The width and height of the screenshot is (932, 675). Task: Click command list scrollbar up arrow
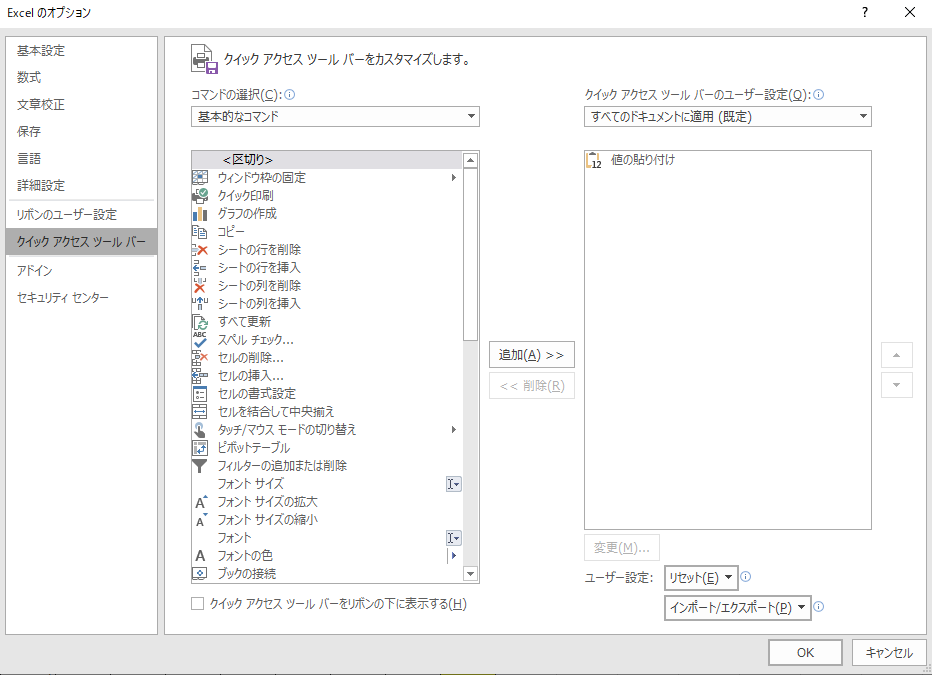470,160
